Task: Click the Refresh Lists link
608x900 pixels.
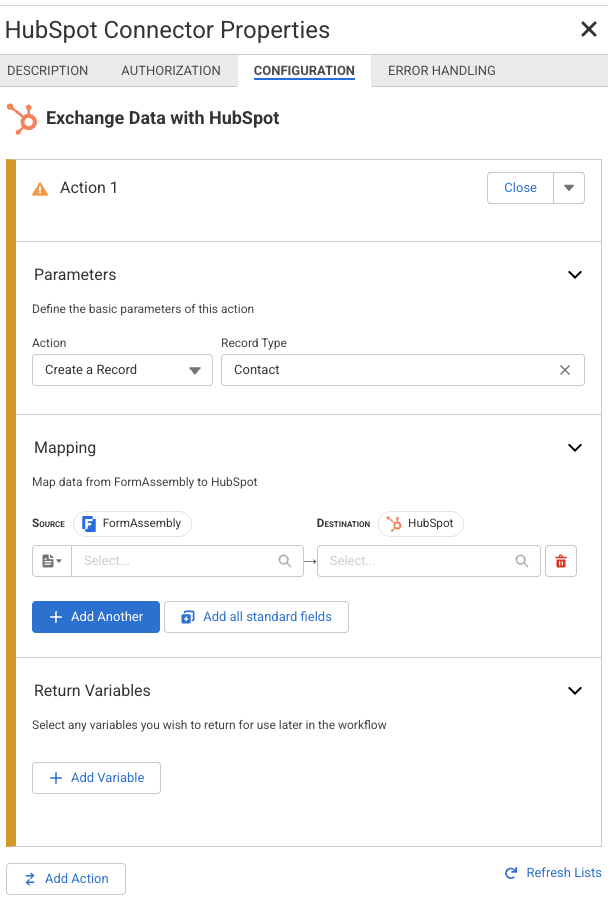Action: click(553, 873)
